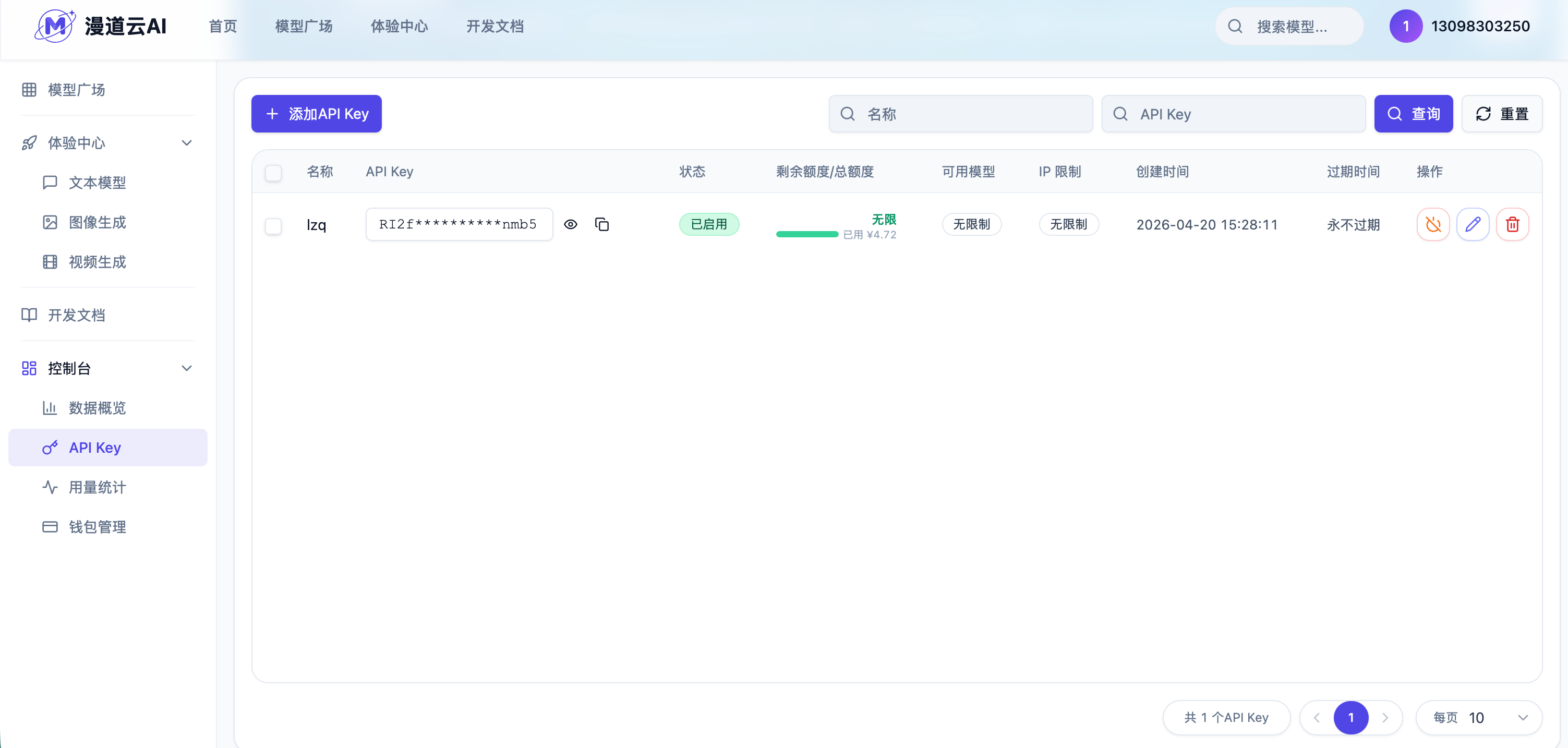Open the 每页 10 page size dropdown
The height and width of the screenshot is (748, 1568).
pos(1478,718)
